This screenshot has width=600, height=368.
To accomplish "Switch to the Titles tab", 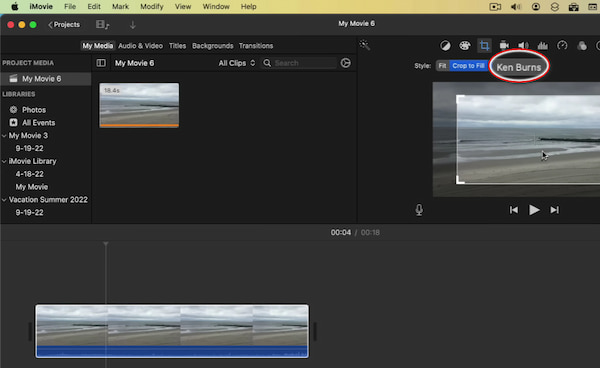I will click(178, 46).
